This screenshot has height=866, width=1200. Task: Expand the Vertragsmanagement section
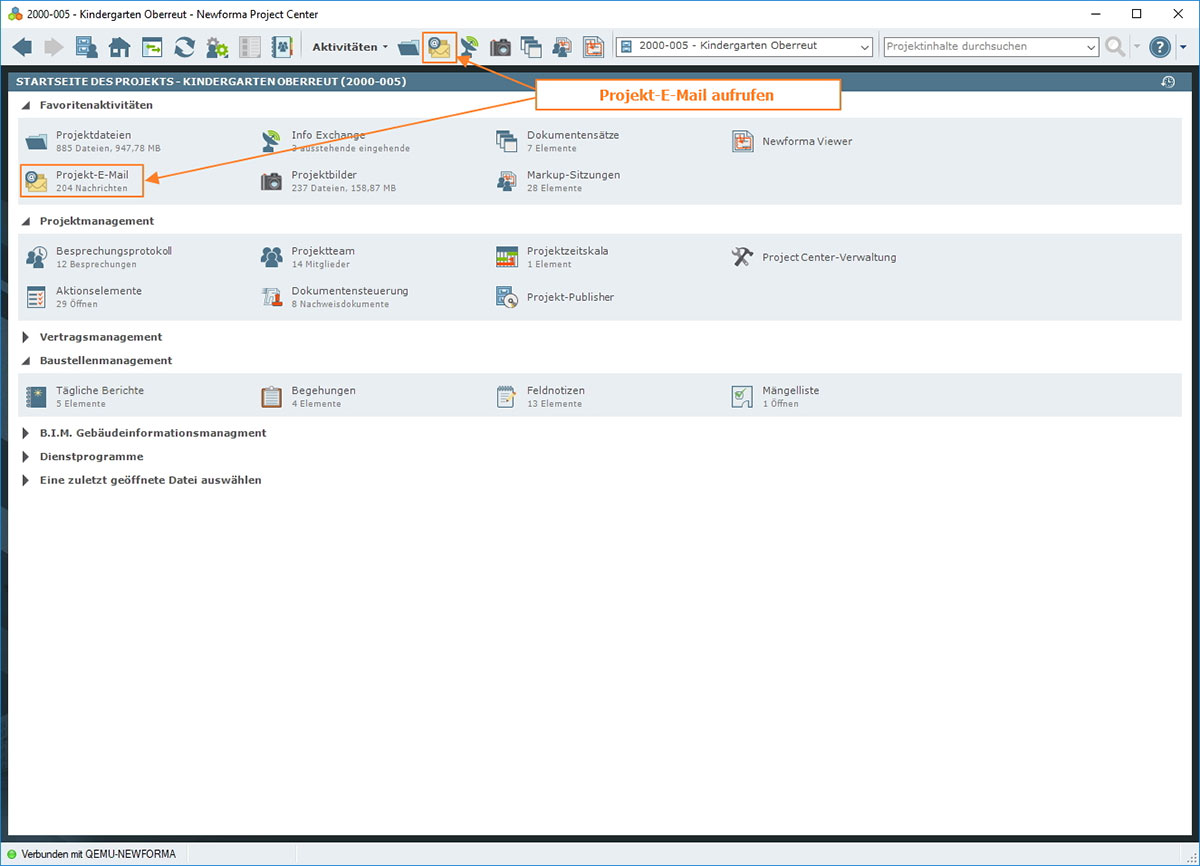coord(26,337)
